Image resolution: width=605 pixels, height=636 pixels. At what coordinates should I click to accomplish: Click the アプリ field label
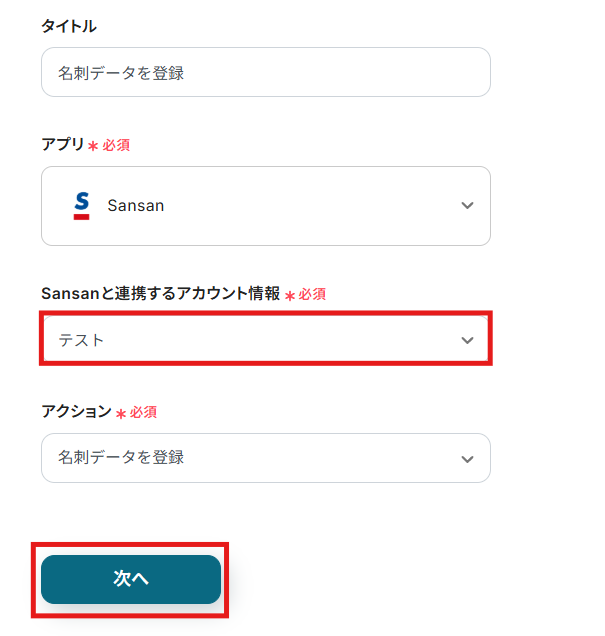(62, 144)
